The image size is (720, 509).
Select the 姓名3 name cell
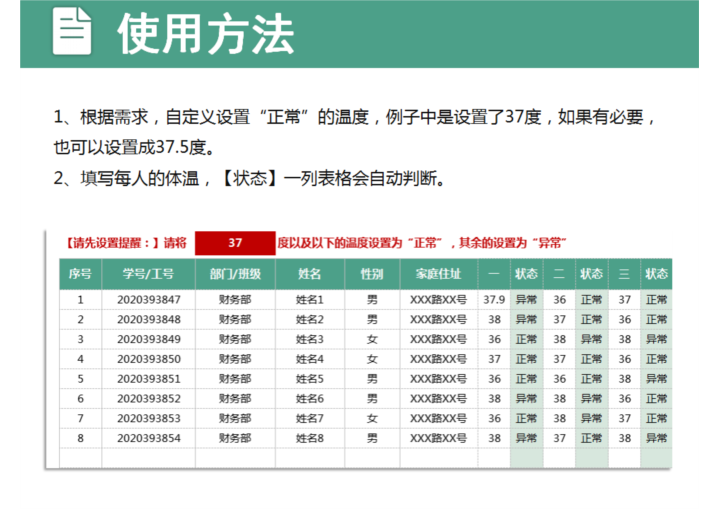coord(310,339)
